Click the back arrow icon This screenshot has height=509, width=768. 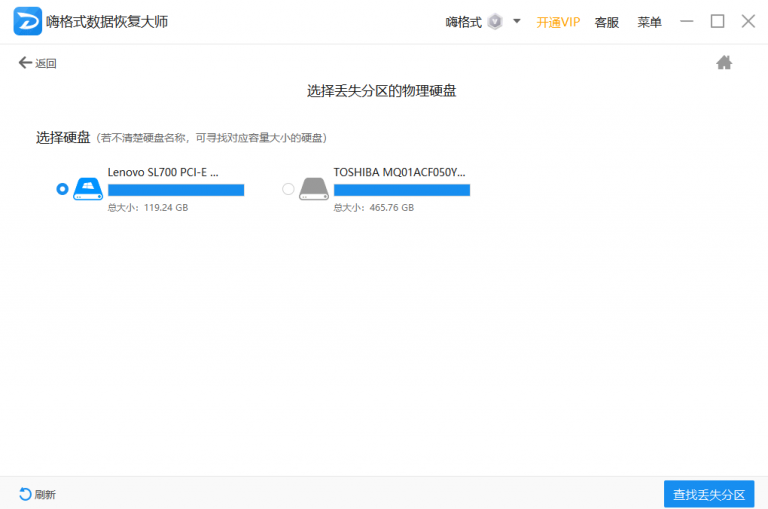25,63
